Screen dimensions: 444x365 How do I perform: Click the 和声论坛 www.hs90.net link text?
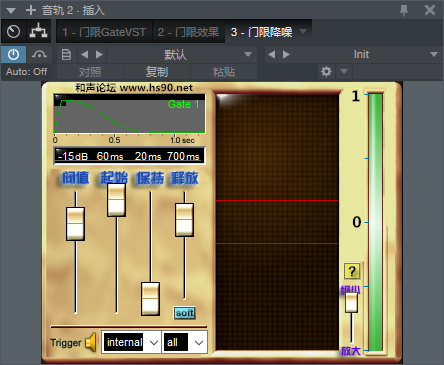point(134,88)
